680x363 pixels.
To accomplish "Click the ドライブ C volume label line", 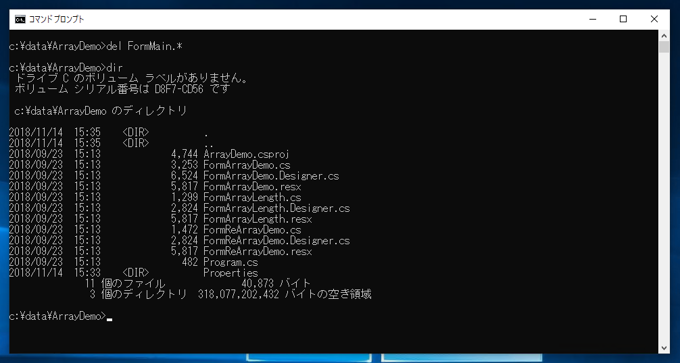I will [x=131, y=79].
